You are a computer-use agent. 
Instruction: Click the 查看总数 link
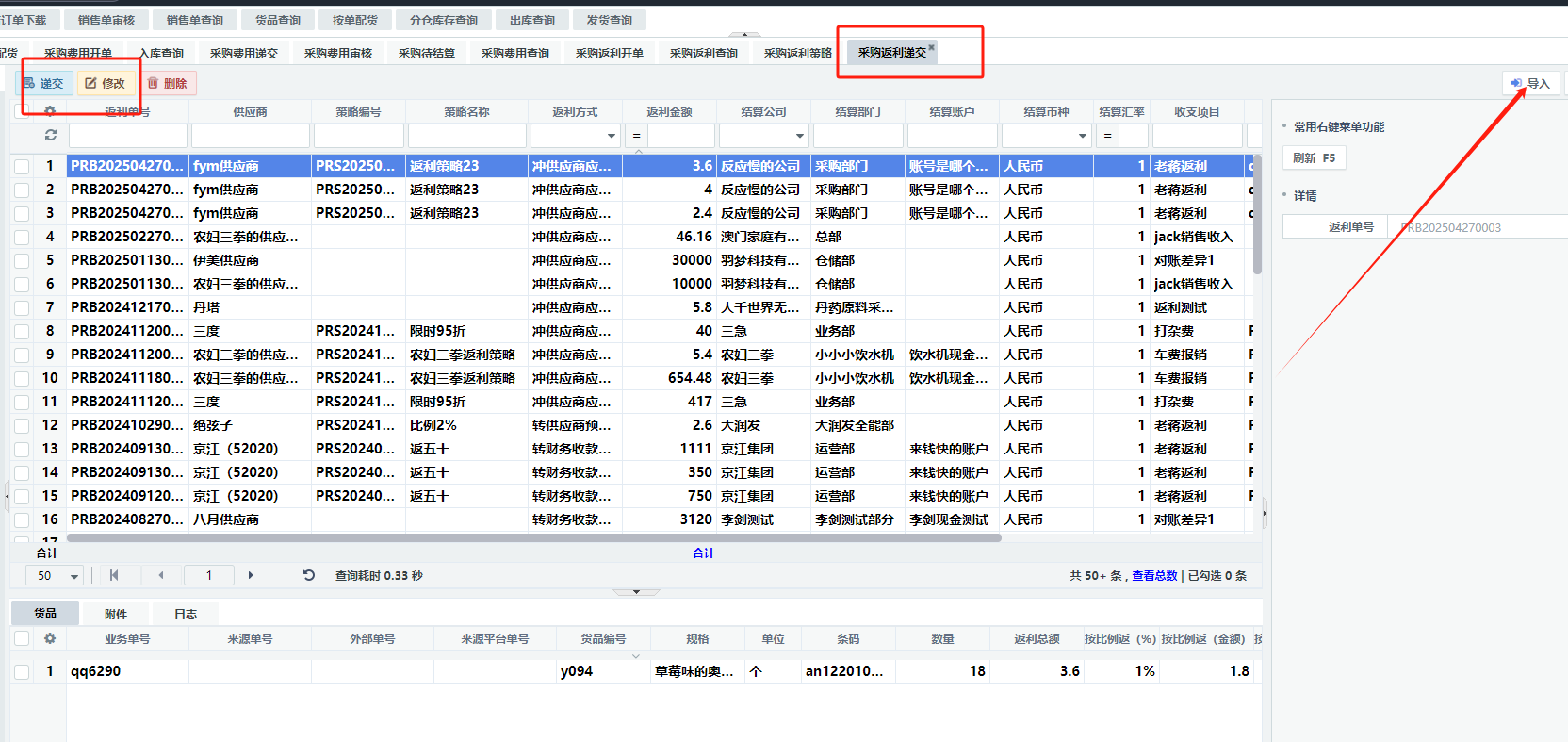pos(1154,576)
